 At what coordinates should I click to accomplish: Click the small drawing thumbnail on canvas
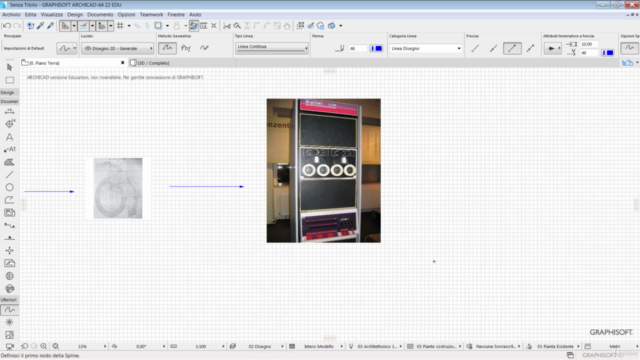pyautogui.click(x=118, y=188)
